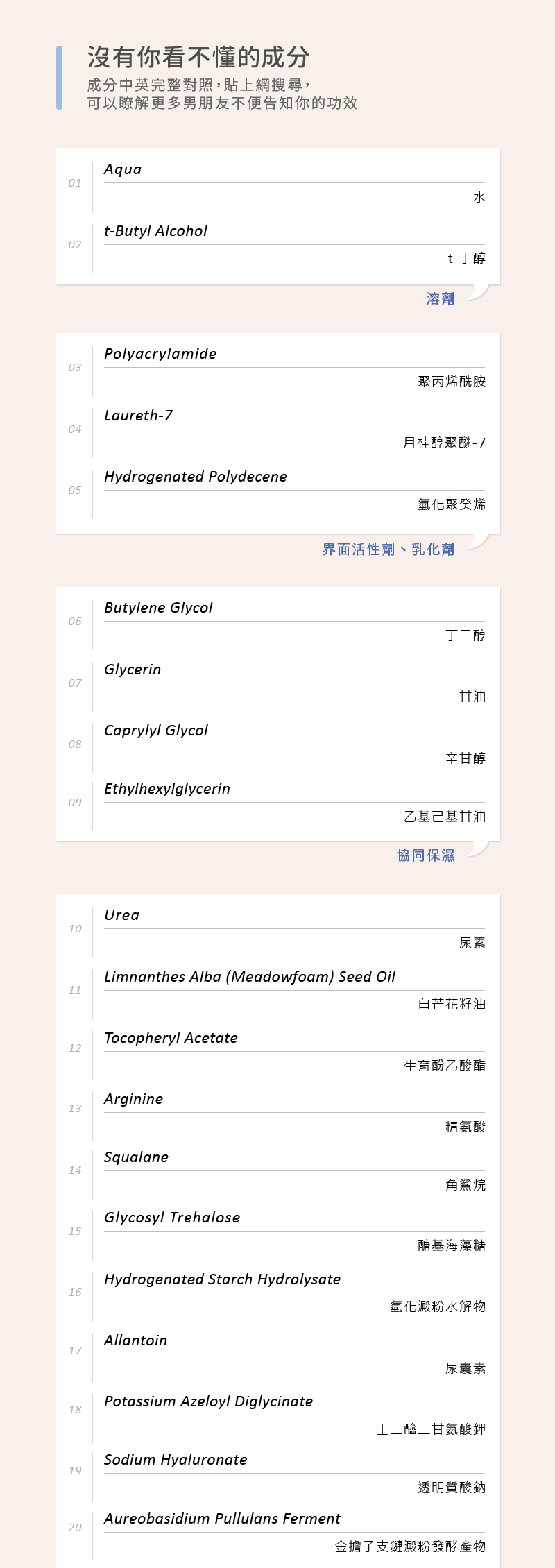Click the Chinese name 角鯊烷
This screenshot has height=1568, width=555.
pyautogui.click(x=465, y=1185)
